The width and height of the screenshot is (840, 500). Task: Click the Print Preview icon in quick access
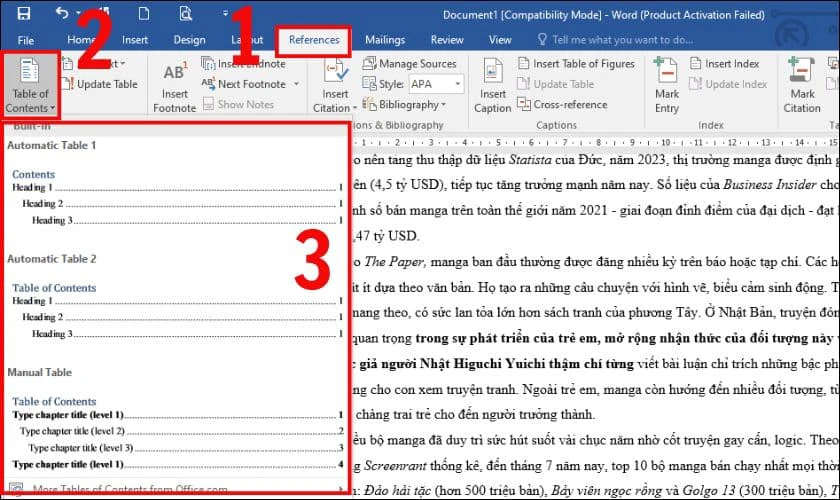tap(185, 13)
